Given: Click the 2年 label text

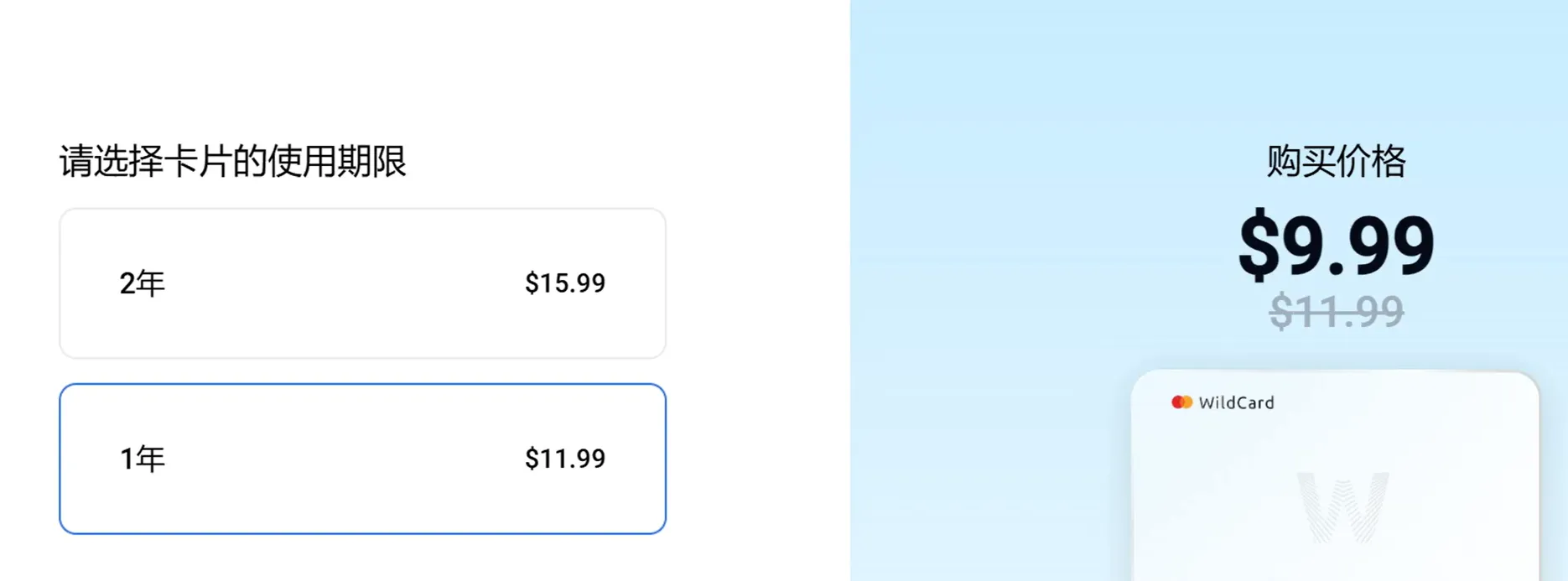Looking at the screenshot, I should click(x=142, y=283).
